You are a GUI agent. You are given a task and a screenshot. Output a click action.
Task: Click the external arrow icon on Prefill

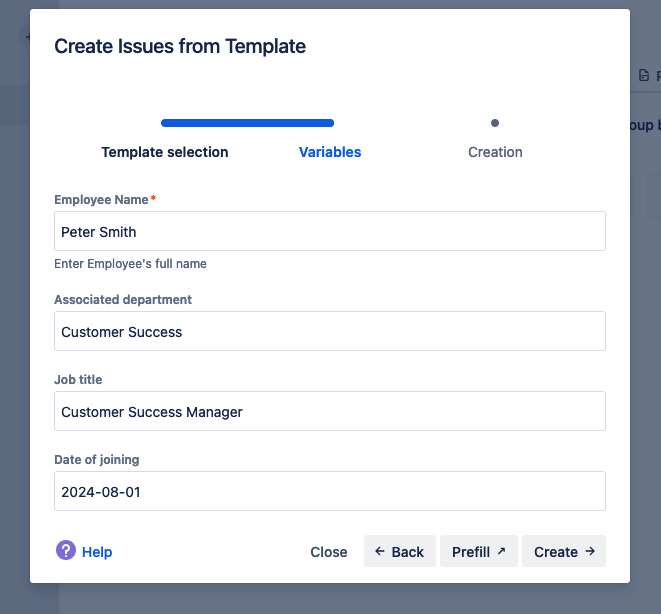(502, 551)
